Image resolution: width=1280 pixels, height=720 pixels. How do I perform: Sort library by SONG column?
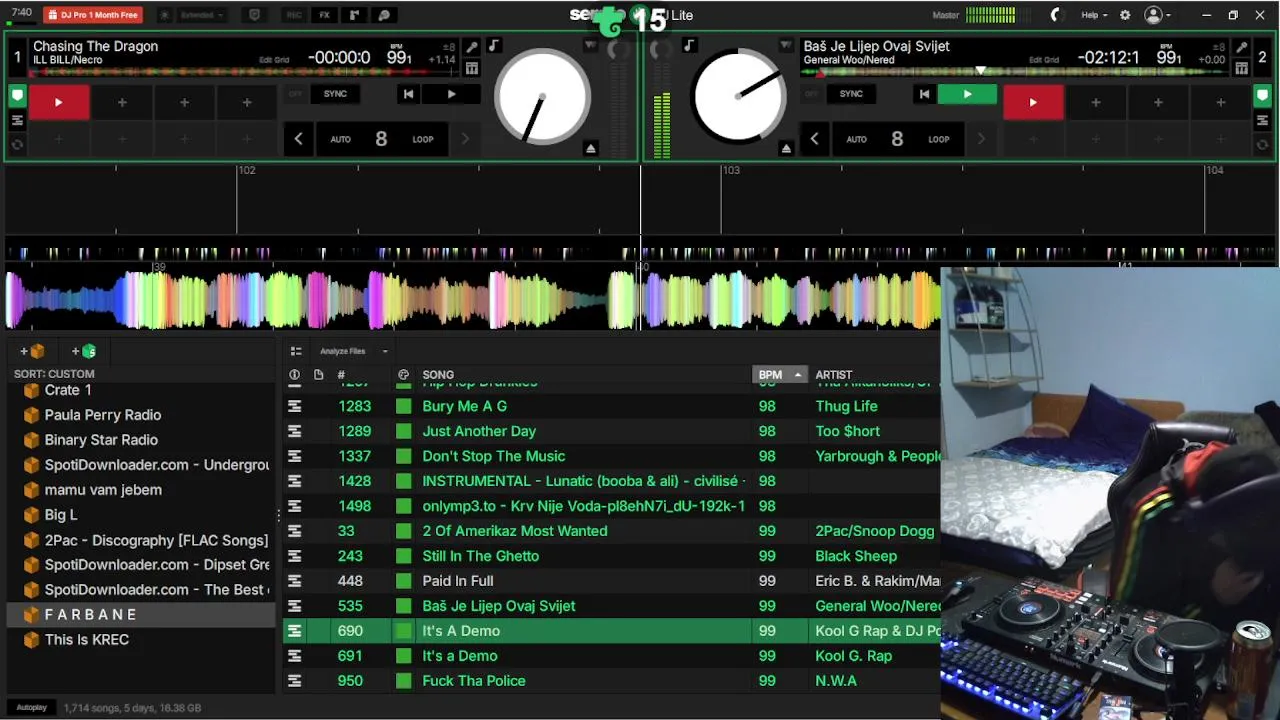click(438, 375)
